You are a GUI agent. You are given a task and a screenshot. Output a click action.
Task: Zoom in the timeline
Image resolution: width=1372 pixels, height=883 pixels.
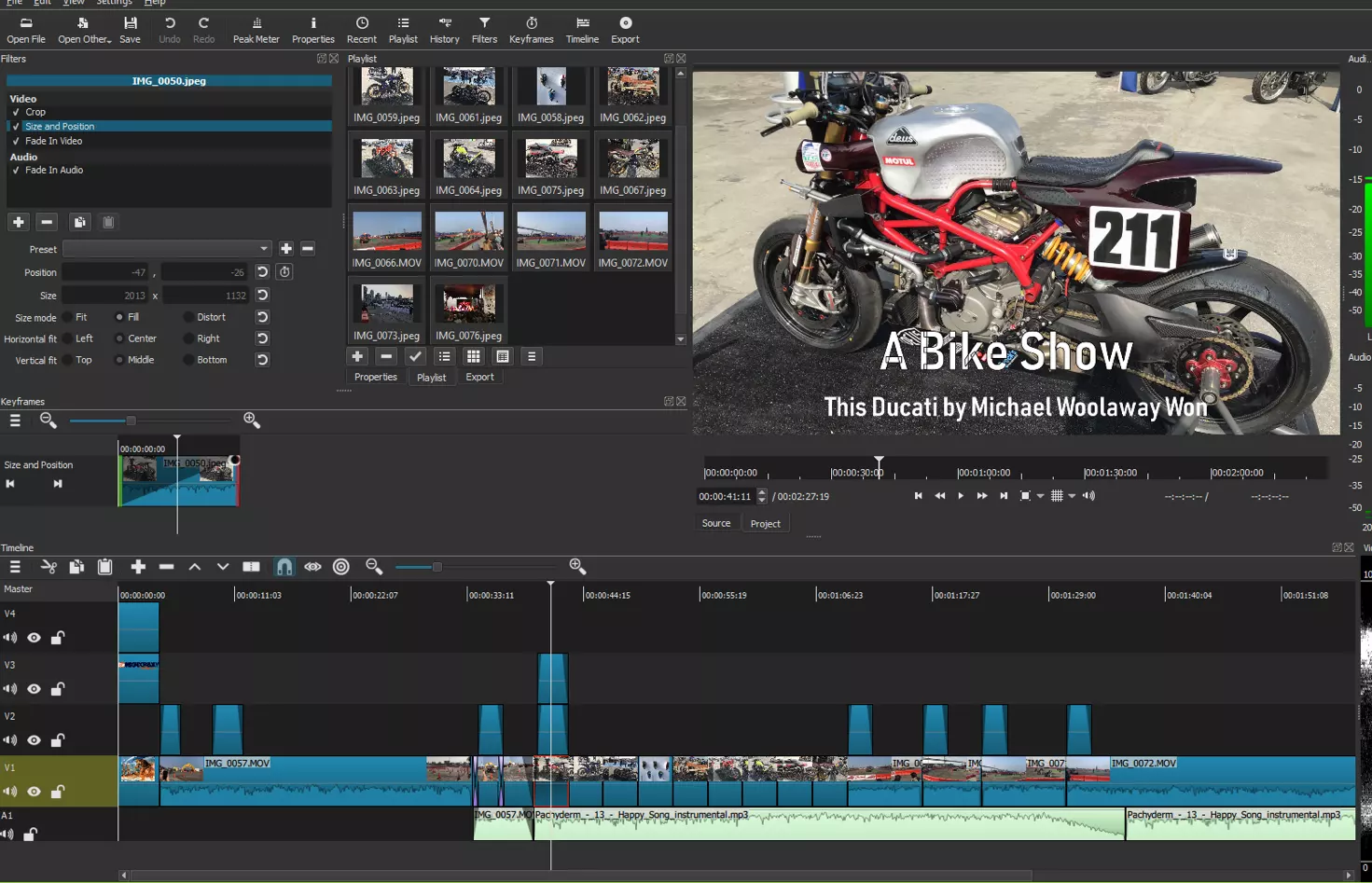(577, 567)
